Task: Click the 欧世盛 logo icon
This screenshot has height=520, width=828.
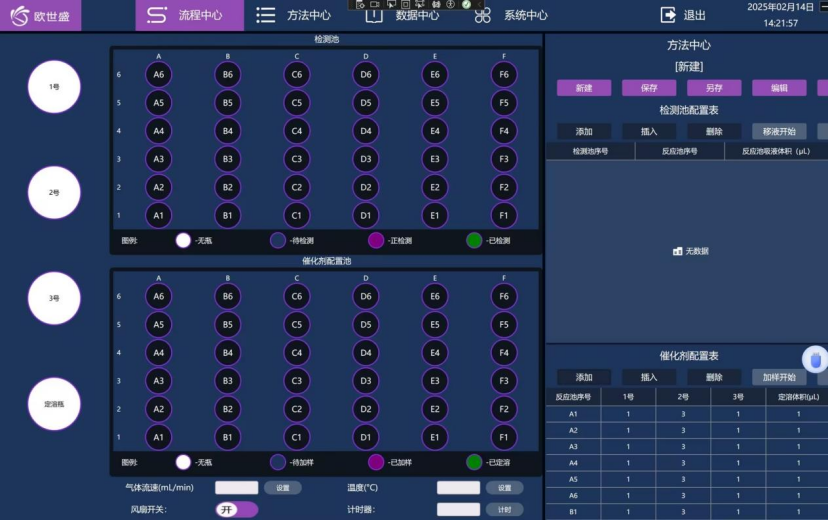Action: [x=20, y=16]
